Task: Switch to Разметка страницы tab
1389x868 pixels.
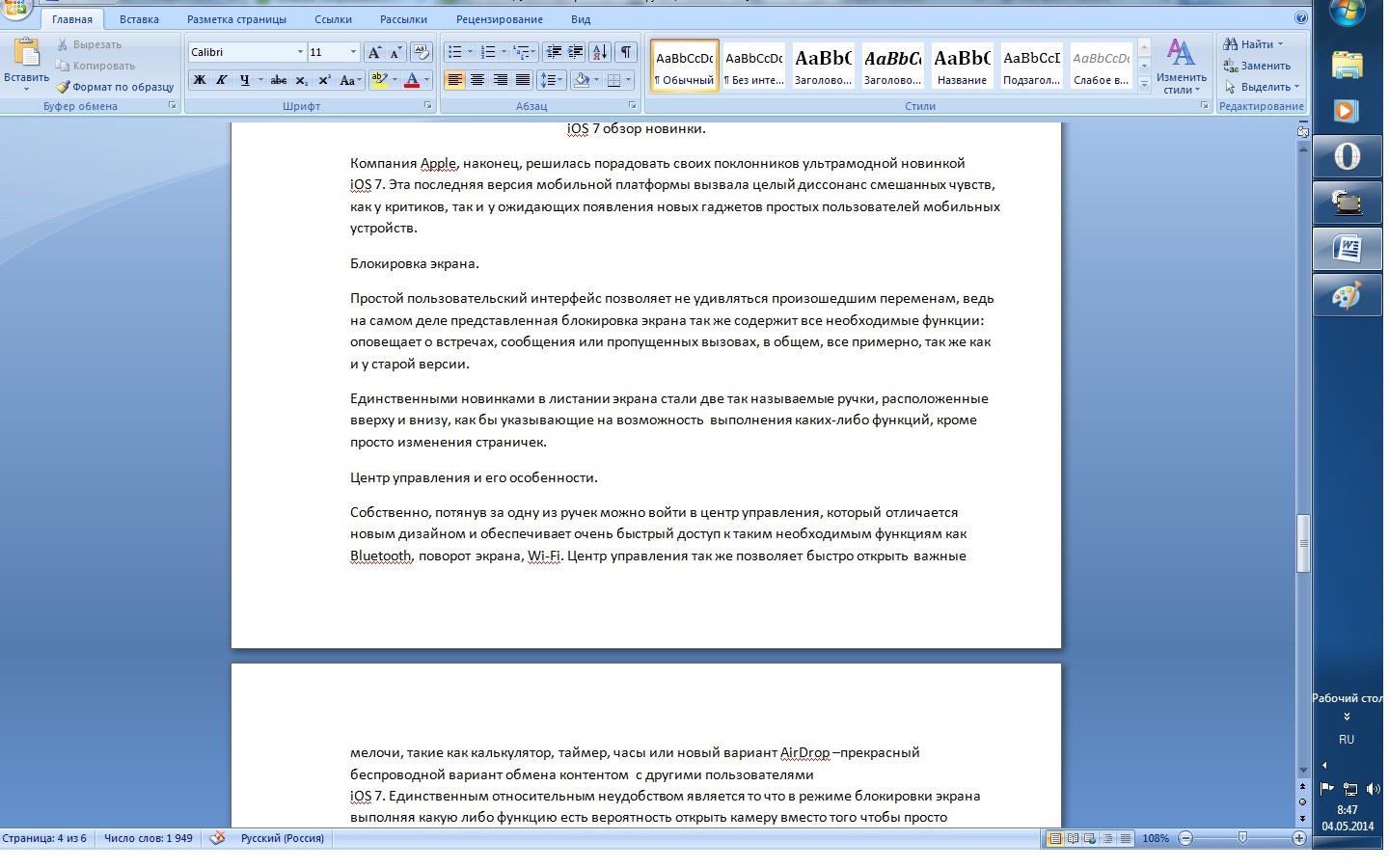Action: click(x=236, y=19)
